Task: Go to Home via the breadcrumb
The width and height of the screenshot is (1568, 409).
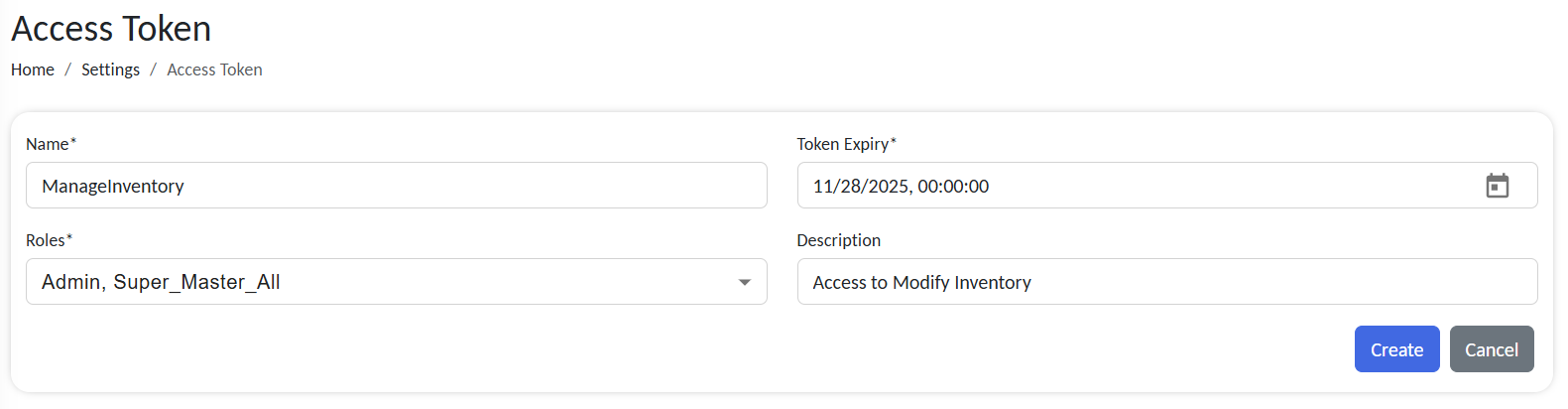Action: (x=33, y=69)
